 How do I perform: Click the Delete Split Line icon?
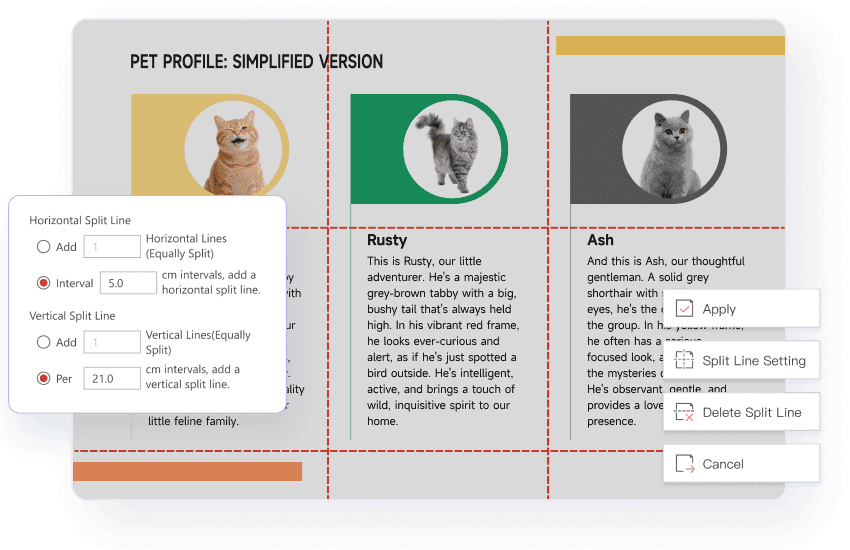[685, 413]
